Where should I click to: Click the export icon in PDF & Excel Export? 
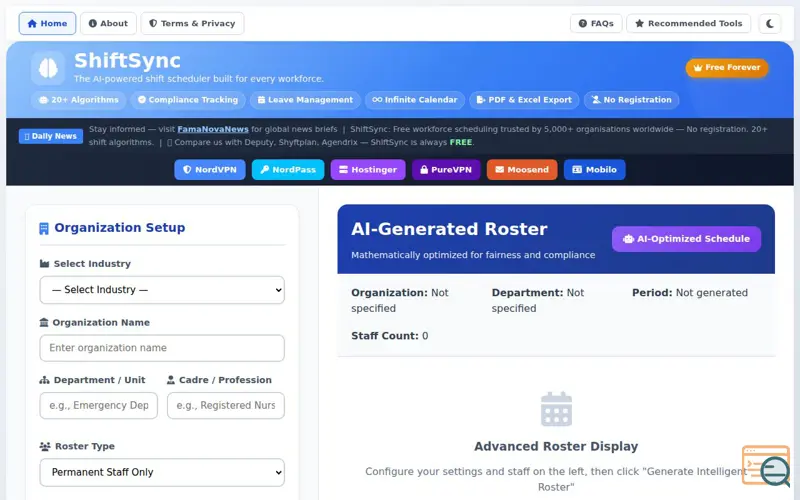coord(481,100)
